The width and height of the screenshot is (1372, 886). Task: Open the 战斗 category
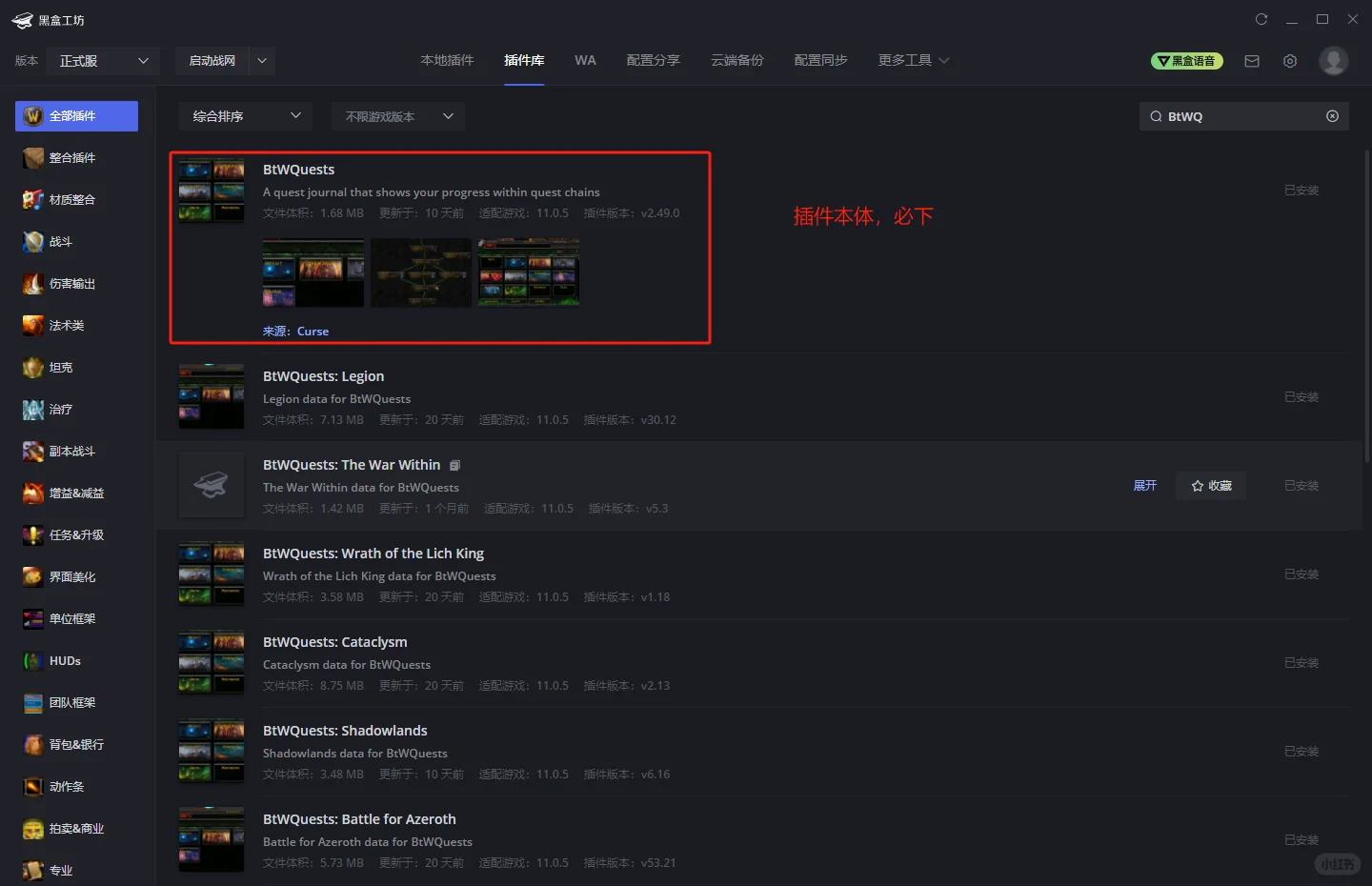76,242
